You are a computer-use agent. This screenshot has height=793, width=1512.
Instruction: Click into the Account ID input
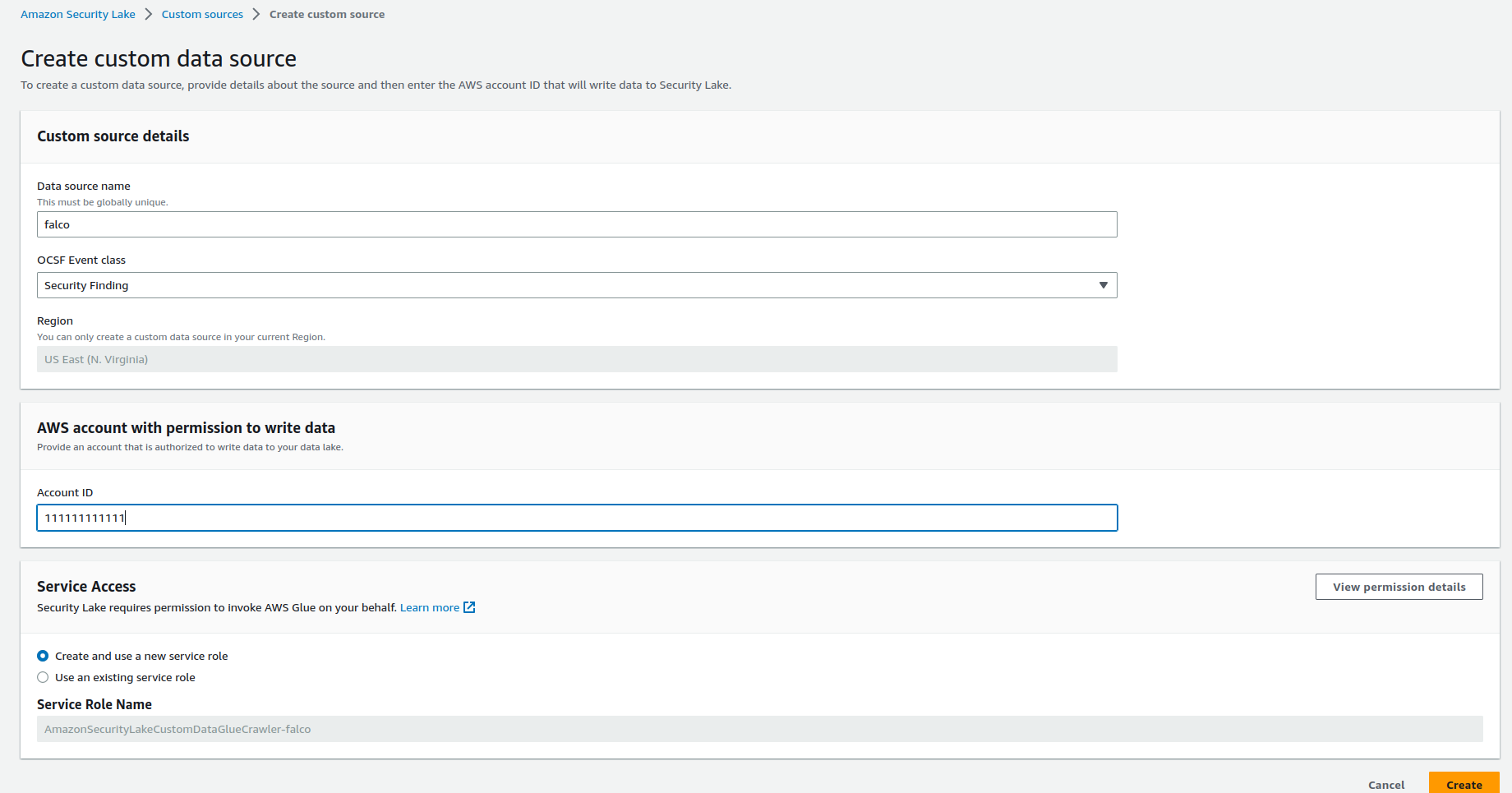click(576, 518)
